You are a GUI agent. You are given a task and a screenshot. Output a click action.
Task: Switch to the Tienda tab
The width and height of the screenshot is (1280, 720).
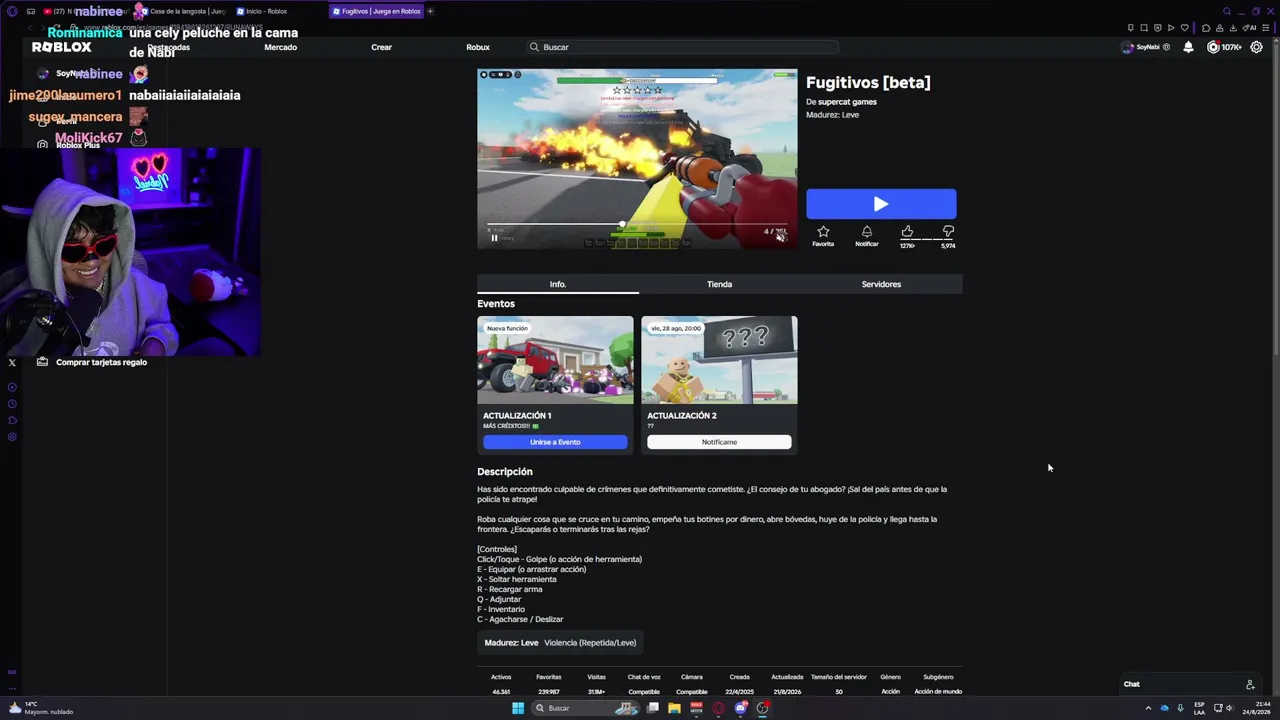point(719,284)
